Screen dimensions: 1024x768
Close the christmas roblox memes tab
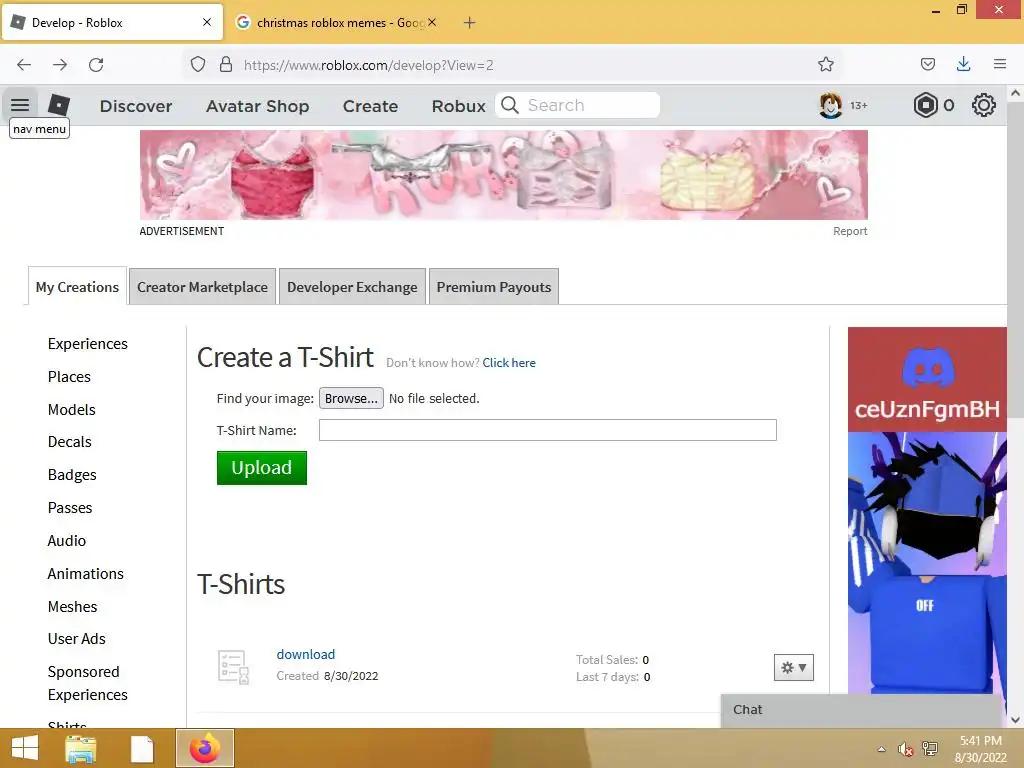(432, 22)
